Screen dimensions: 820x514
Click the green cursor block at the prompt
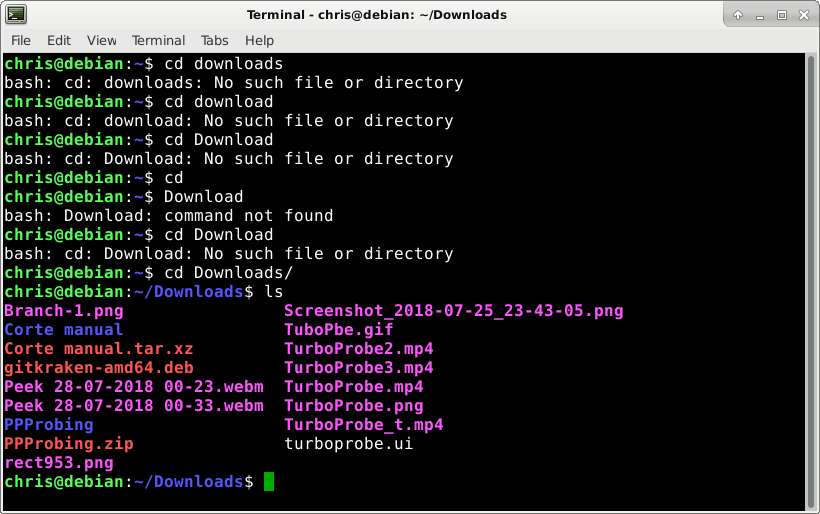pyautogui.click(x=269, y=482)
